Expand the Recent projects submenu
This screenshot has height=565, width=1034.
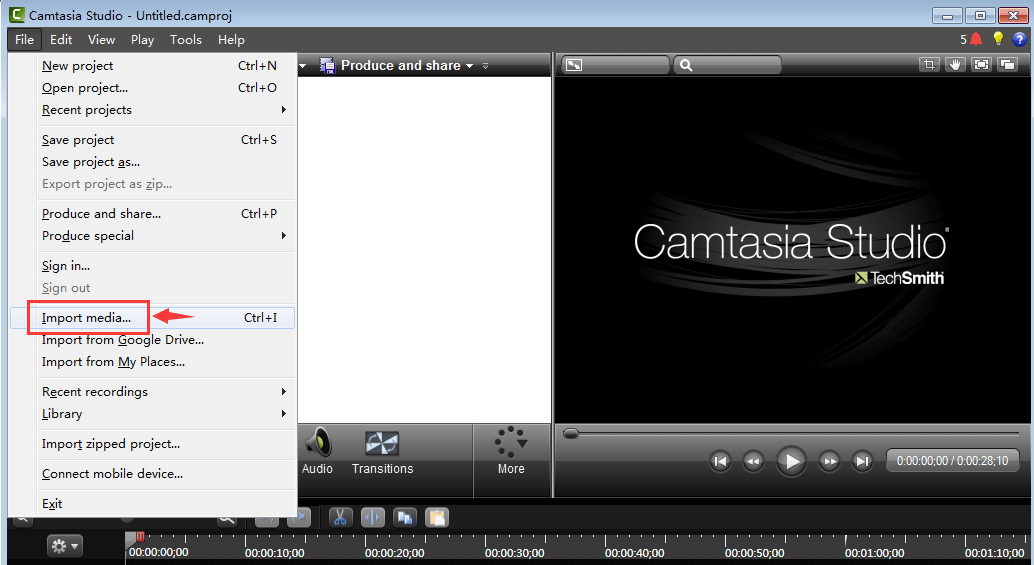coord(284,109)
